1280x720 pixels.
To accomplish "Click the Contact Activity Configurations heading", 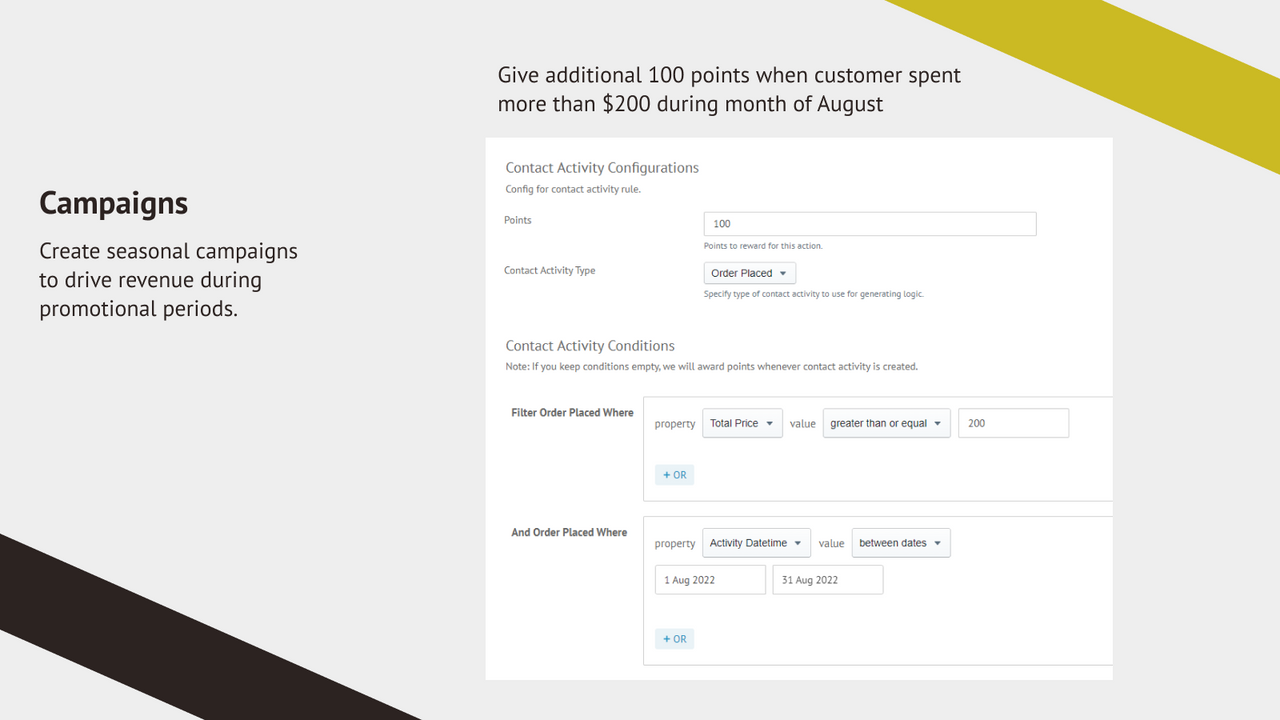I will [x=601, y=167].
